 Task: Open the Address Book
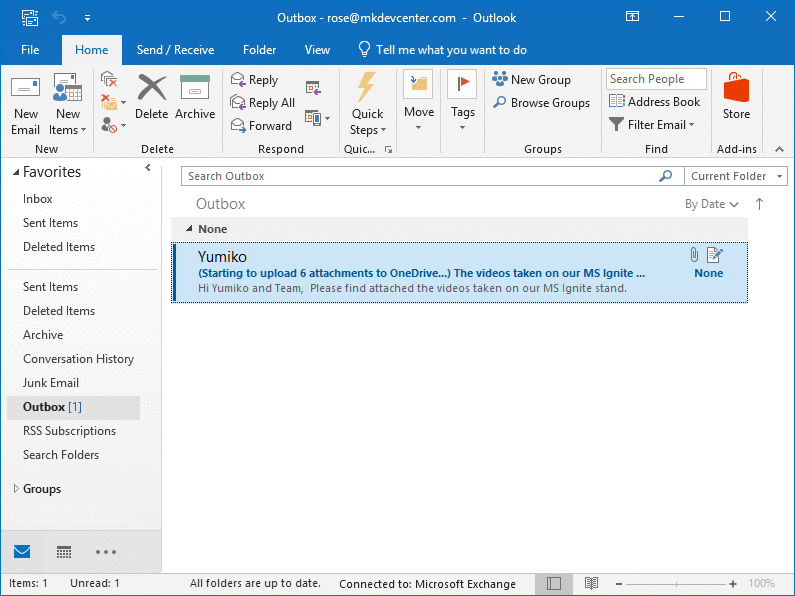(x=654, y=101)
